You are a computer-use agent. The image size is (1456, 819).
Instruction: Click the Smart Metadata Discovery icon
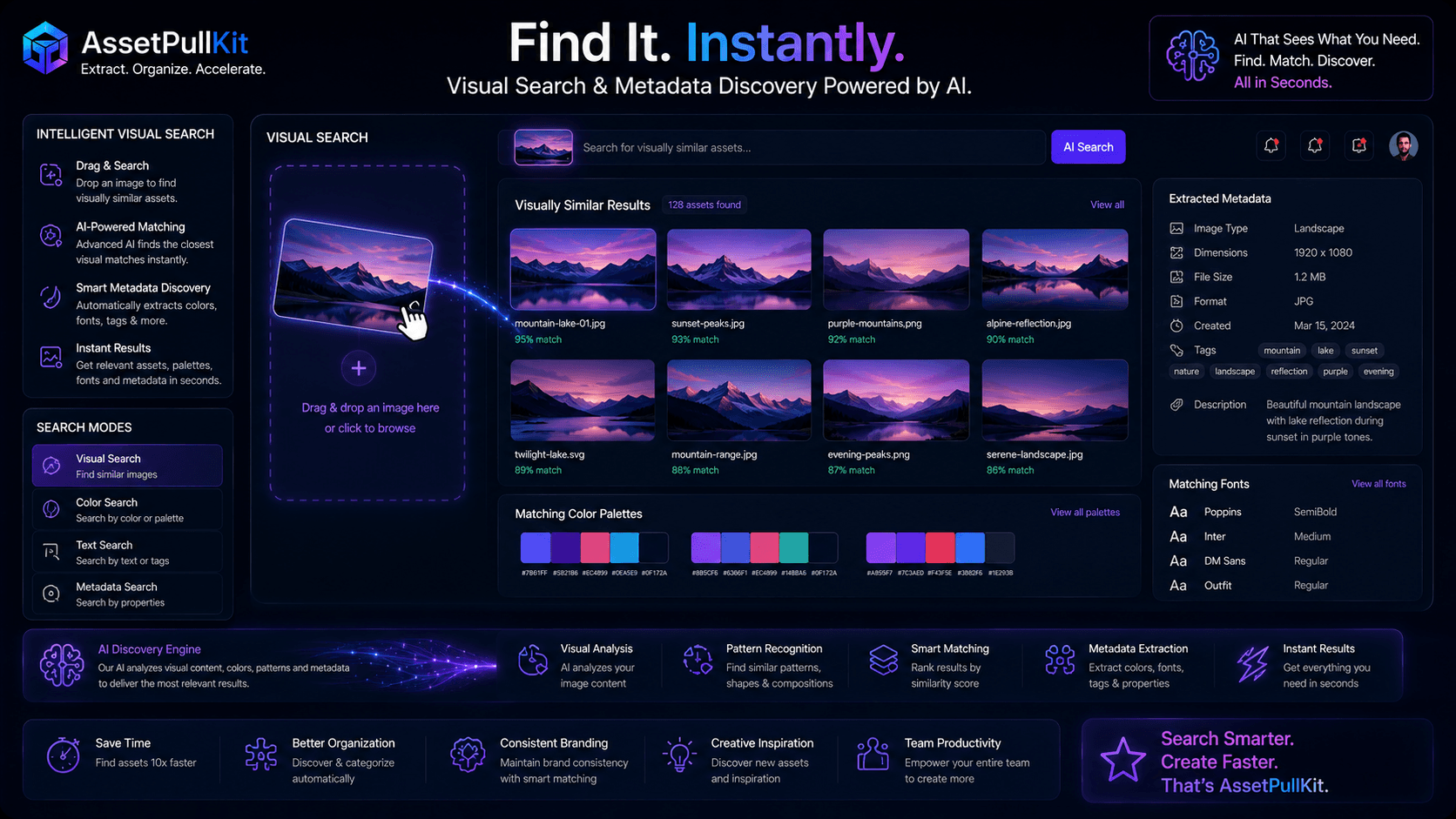[x=51, y=297]
